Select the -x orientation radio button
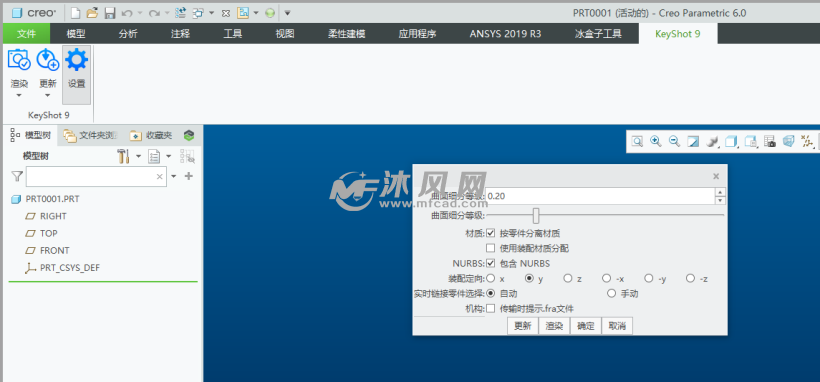The width and height of the screenshot is (820, 382). 607,278
